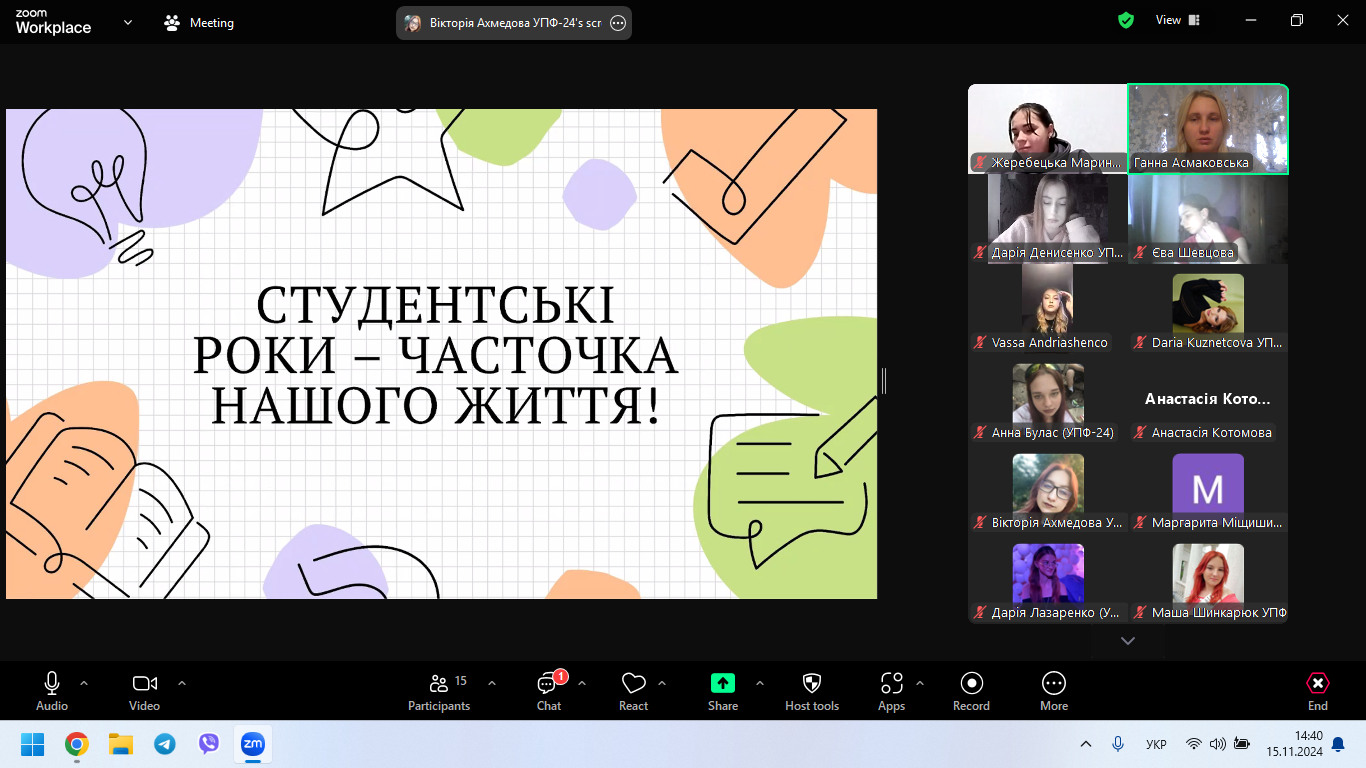1366x768 pixels.
Task: Open Viber from taskbar
Action: coord(209,744)
